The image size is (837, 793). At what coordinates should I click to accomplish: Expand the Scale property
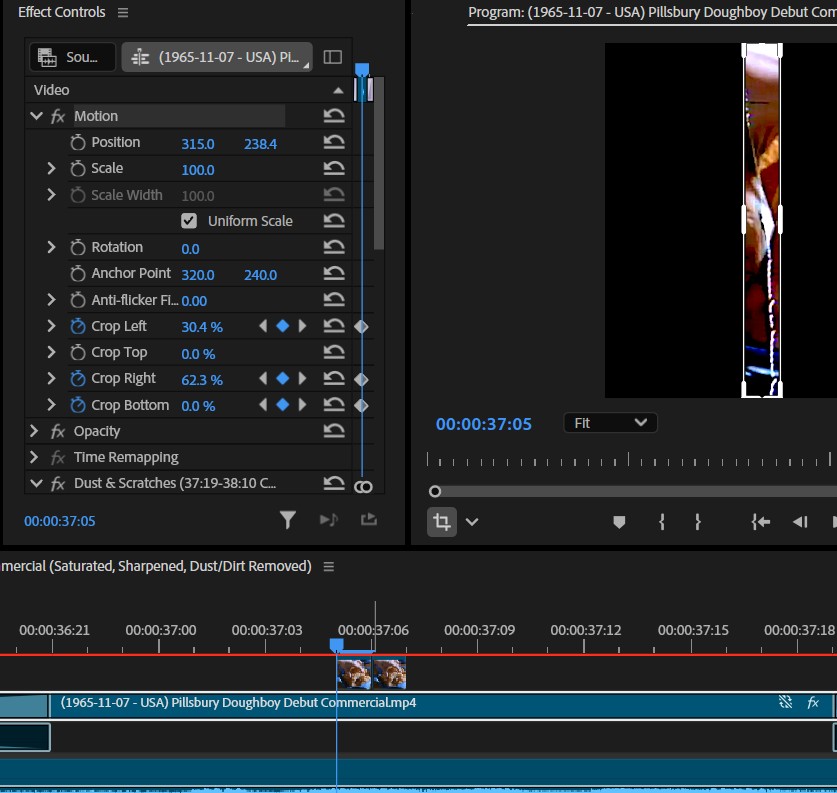click(51, 168)
